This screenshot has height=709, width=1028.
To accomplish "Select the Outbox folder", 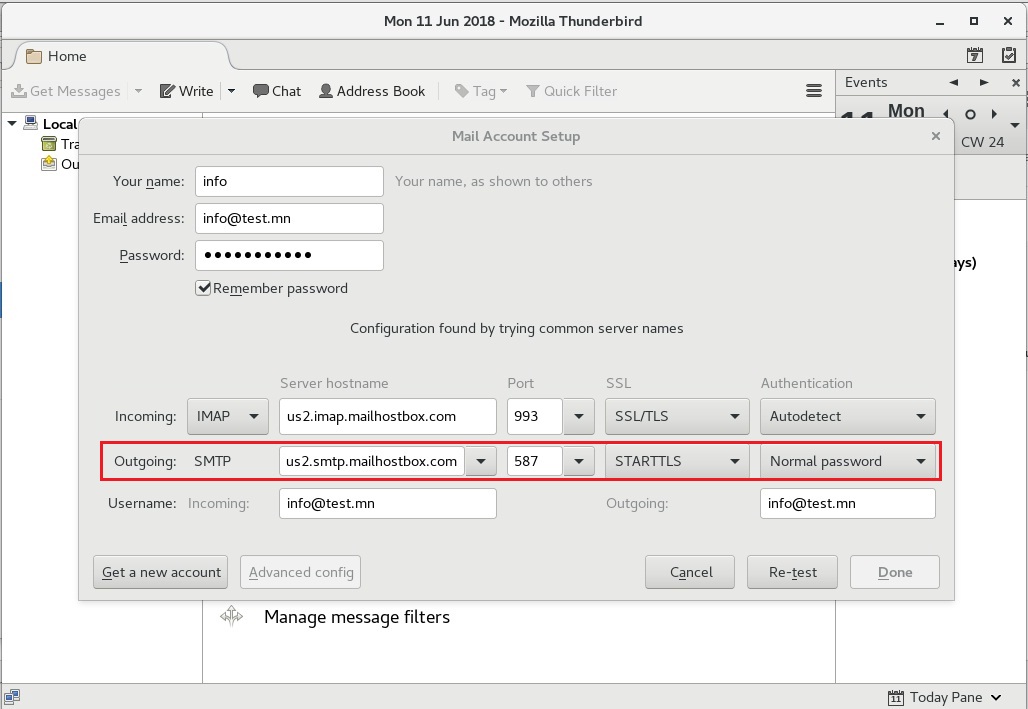I will pos(60,163).
